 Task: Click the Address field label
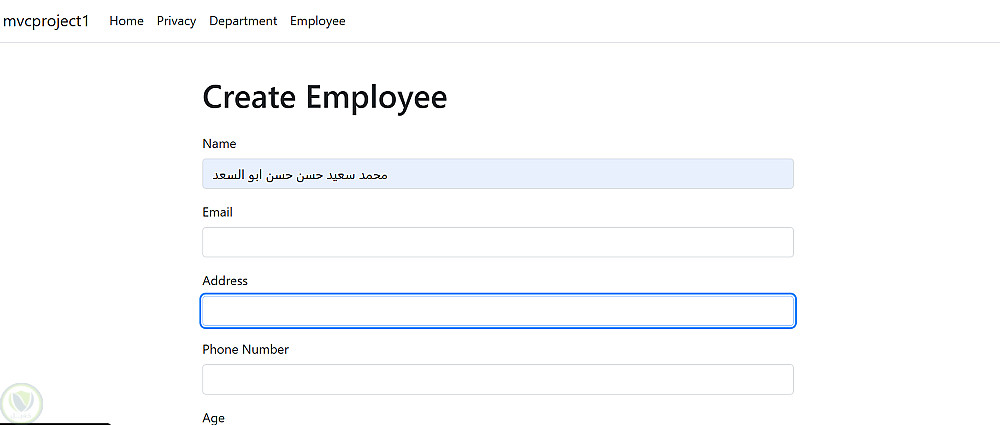pos(225,281)
